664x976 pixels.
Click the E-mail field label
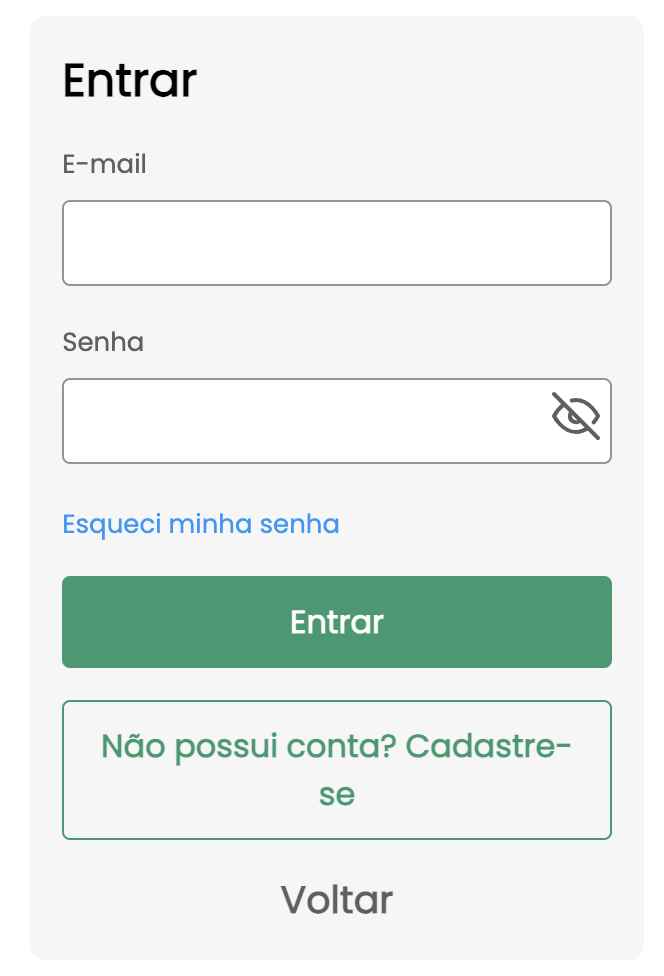(104, 164)
